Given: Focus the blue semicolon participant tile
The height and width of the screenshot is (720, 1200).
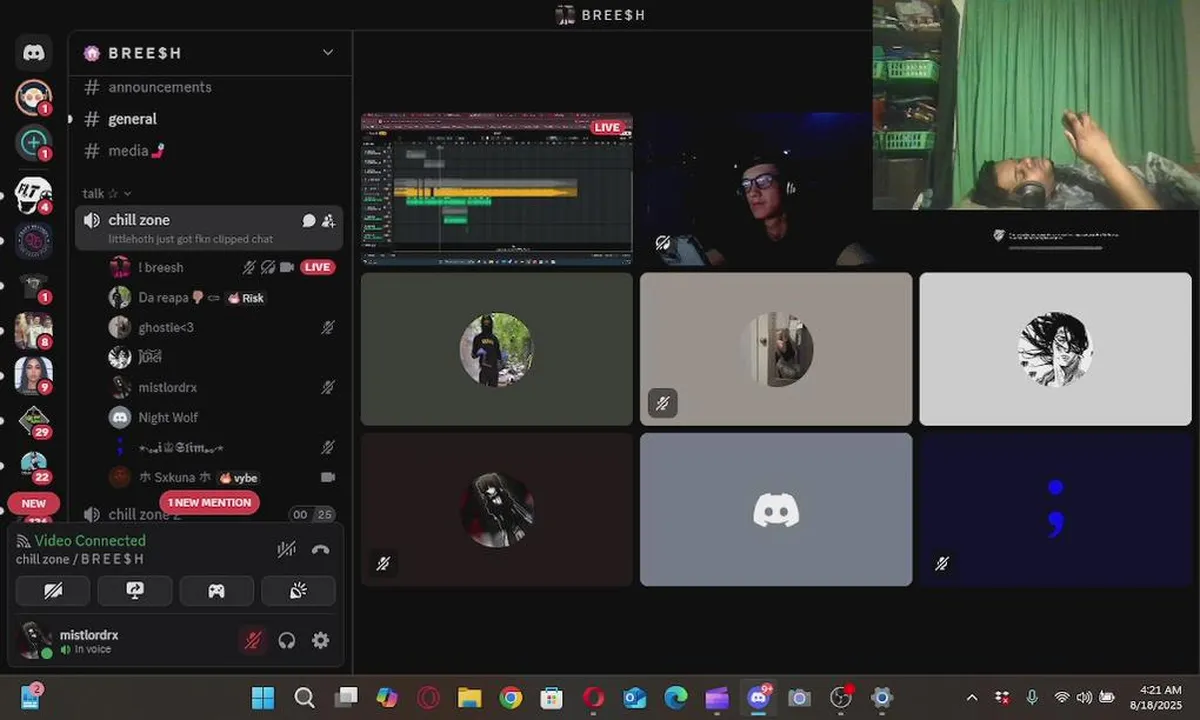Looking at the screenshot, I should (1056, 509).
